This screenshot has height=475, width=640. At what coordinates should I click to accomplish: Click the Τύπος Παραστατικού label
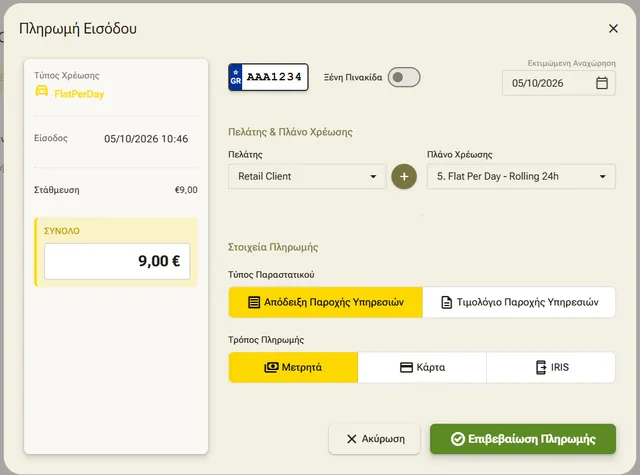(x=271, y=275)
